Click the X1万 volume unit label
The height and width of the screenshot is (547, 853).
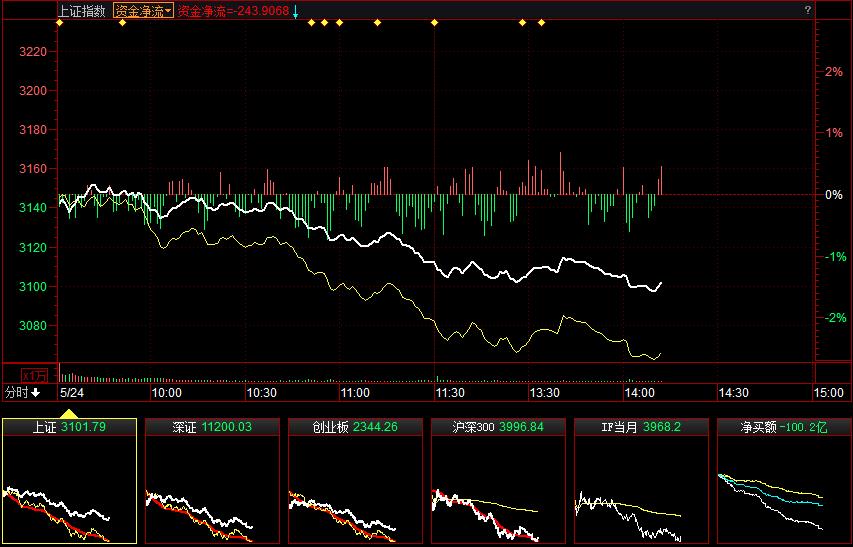(x=35, y=375)
